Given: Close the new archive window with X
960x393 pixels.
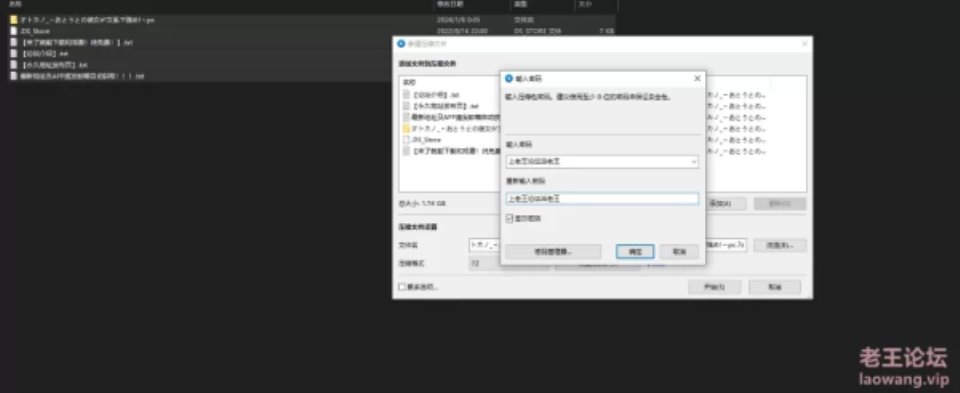Looking at the screenshot, I should 804,43.
